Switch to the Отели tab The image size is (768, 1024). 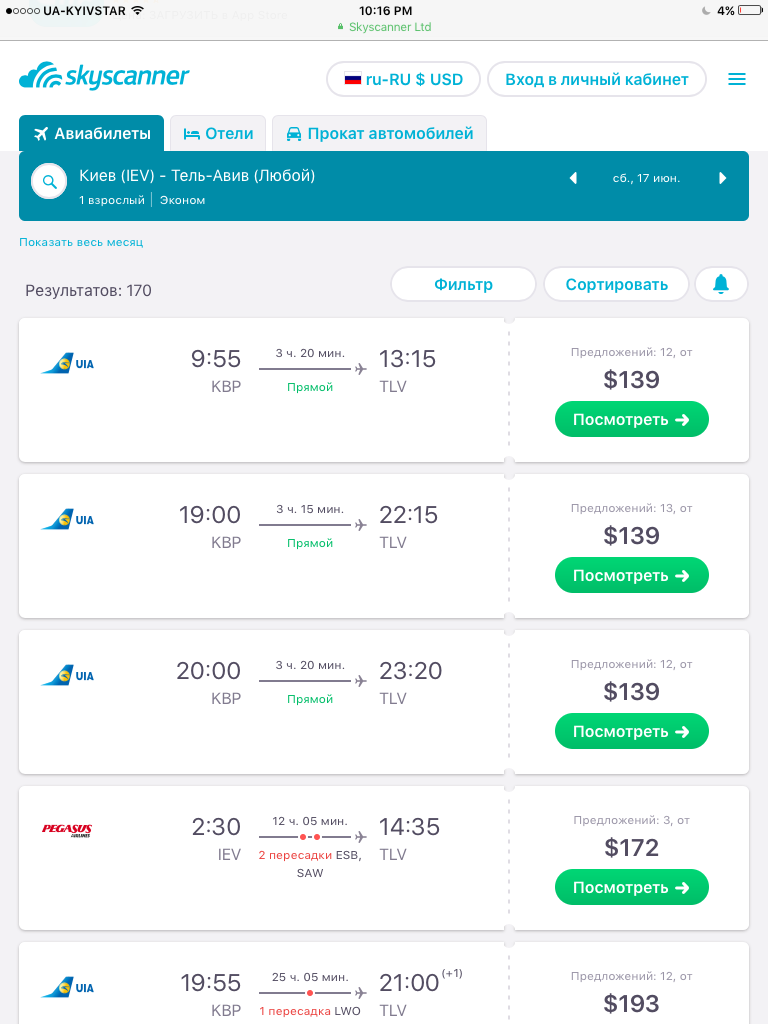click(218, 133)
